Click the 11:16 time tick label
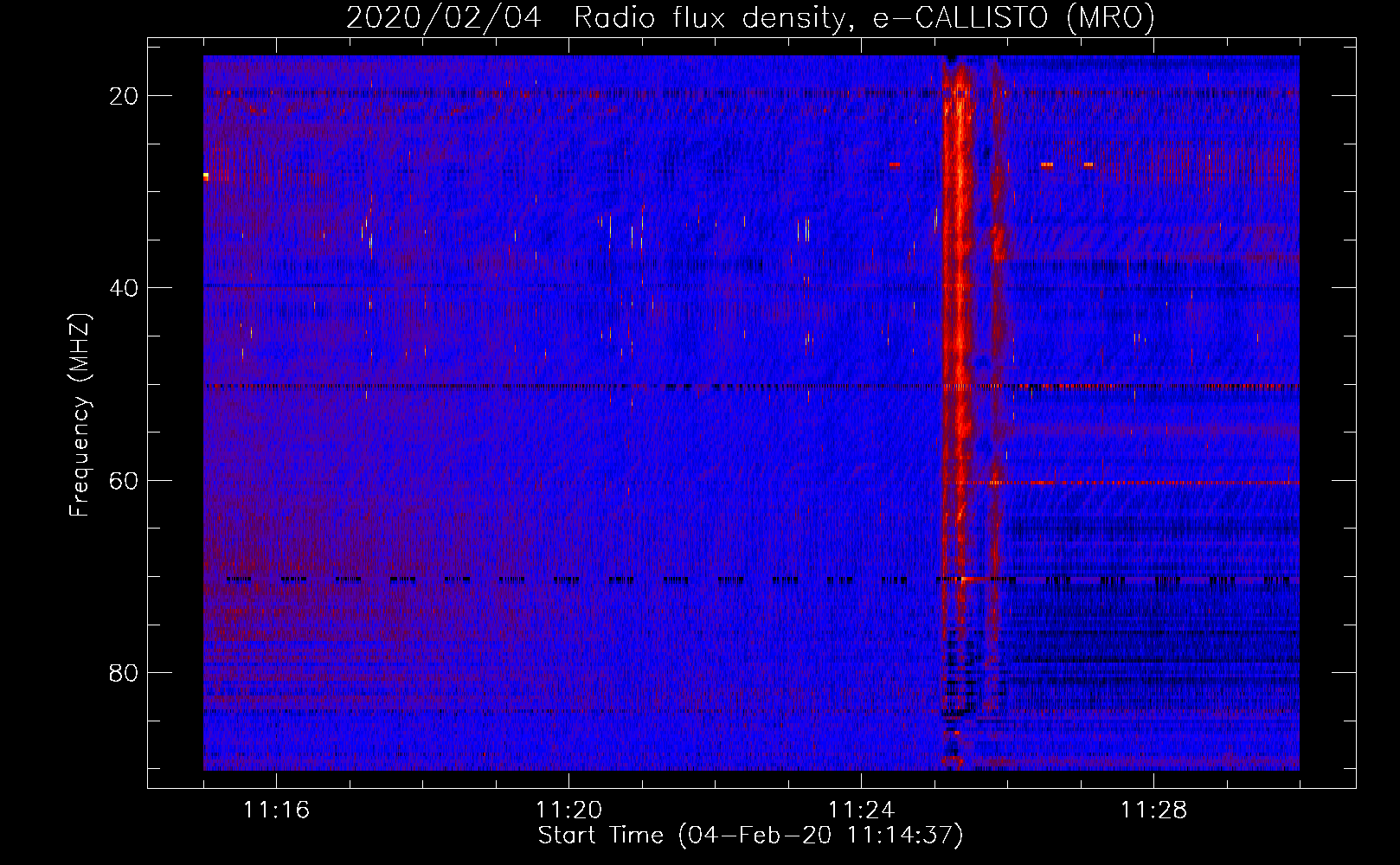The height and width of the screenshot is (865, 1400). (276, 811)
